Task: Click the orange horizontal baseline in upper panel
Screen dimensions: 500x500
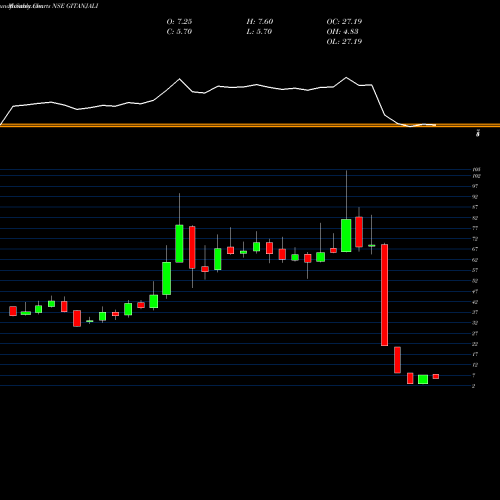Action: [x=250, y=126]
